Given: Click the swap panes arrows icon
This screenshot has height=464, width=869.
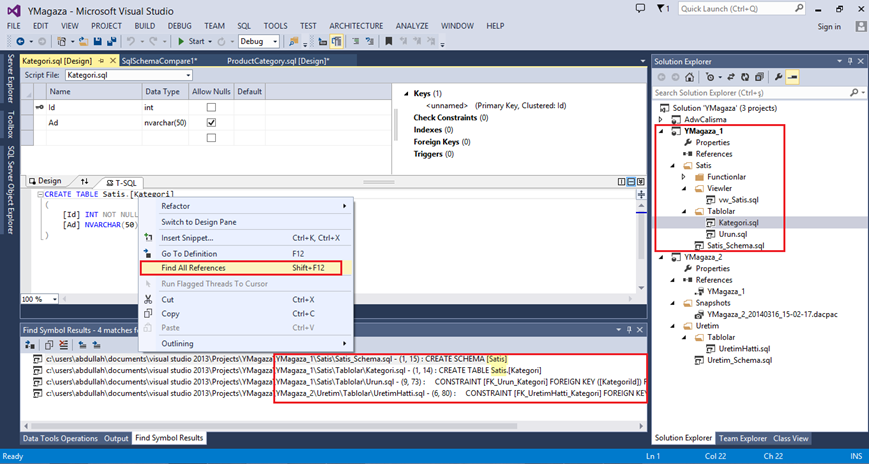Looking at the screenshot, I should coord(84,181).
